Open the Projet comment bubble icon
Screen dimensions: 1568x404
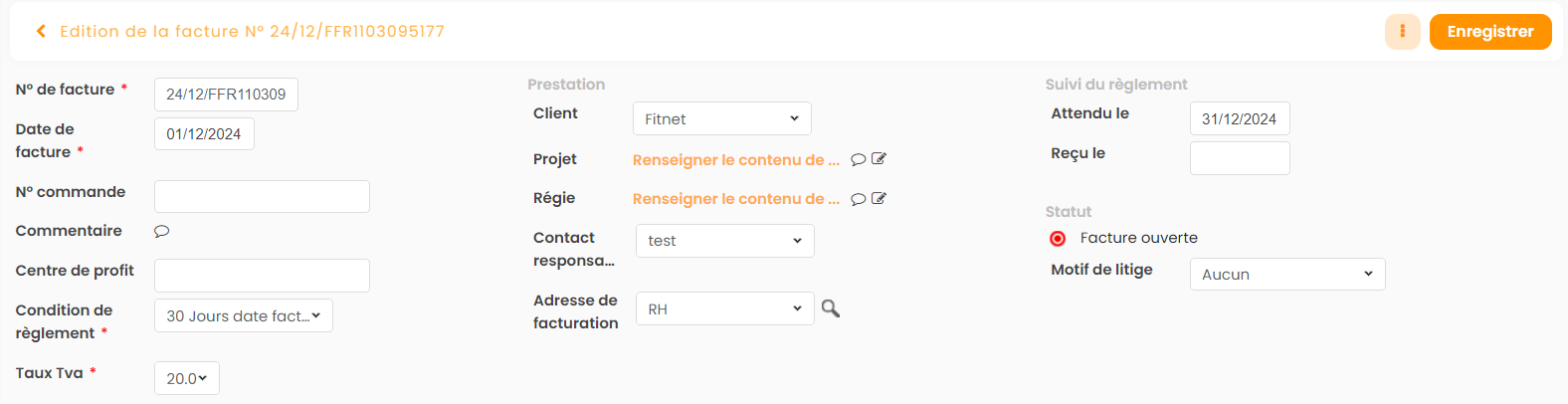tap(859, 159)
